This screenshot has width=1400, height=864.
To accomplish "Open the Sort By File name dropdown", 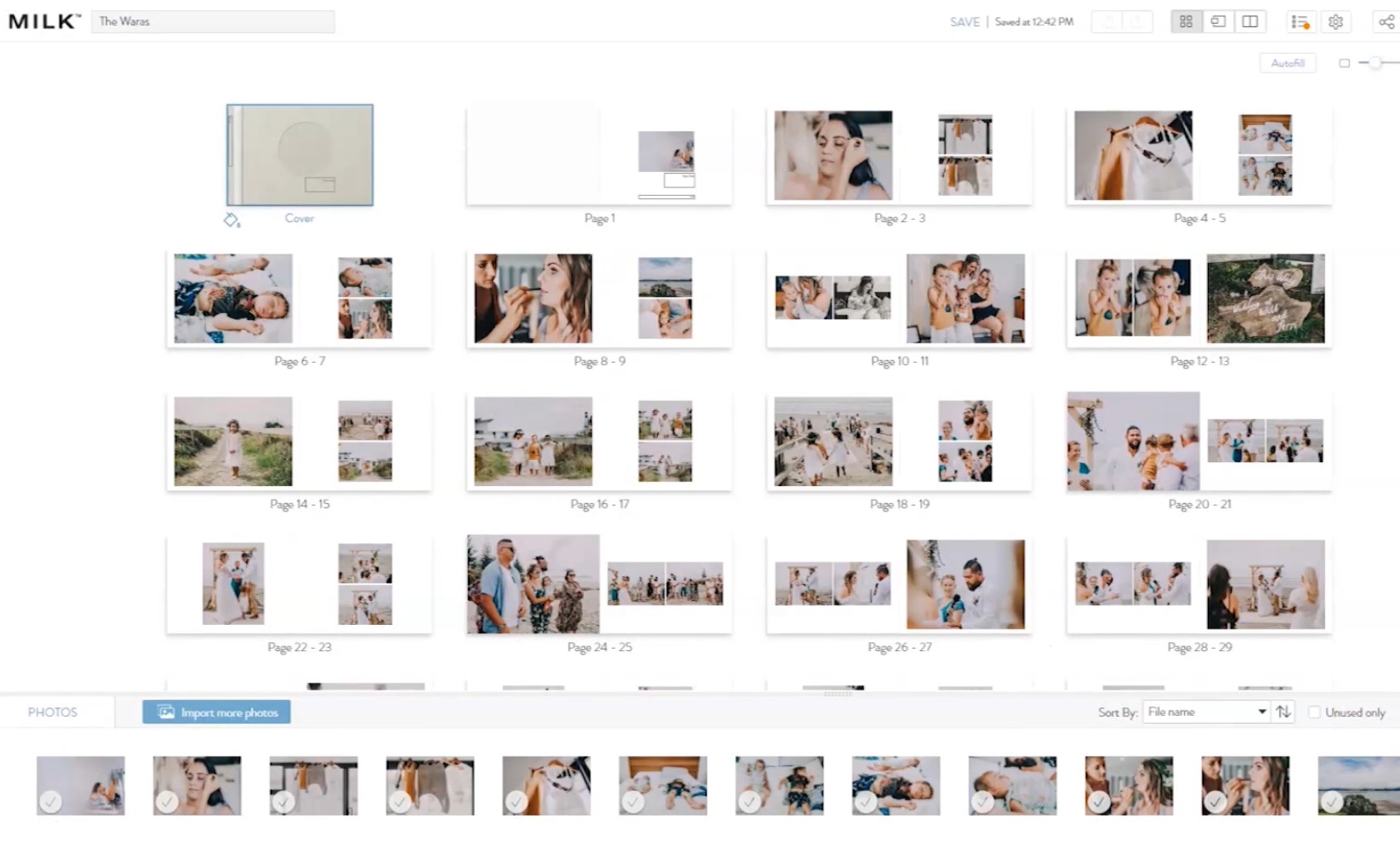I will click(x=1206, y=712).
